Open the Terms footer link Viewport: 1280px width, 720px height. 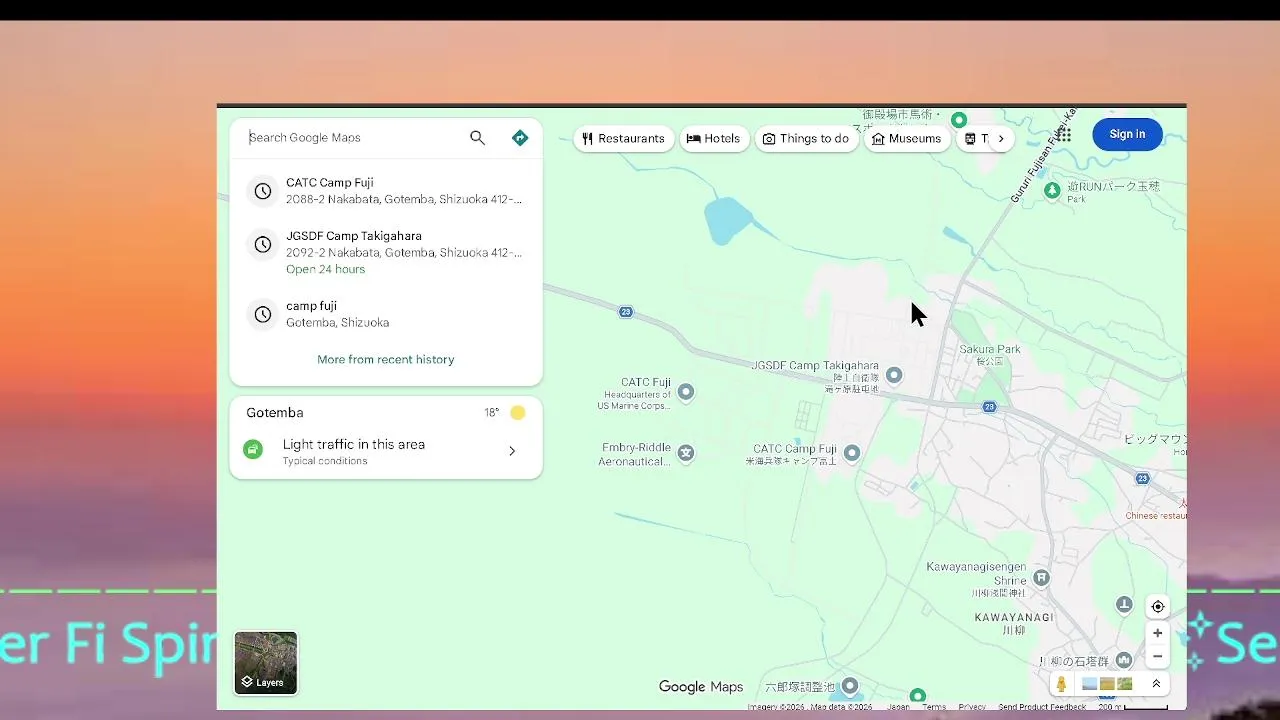(x=934, y=707)
